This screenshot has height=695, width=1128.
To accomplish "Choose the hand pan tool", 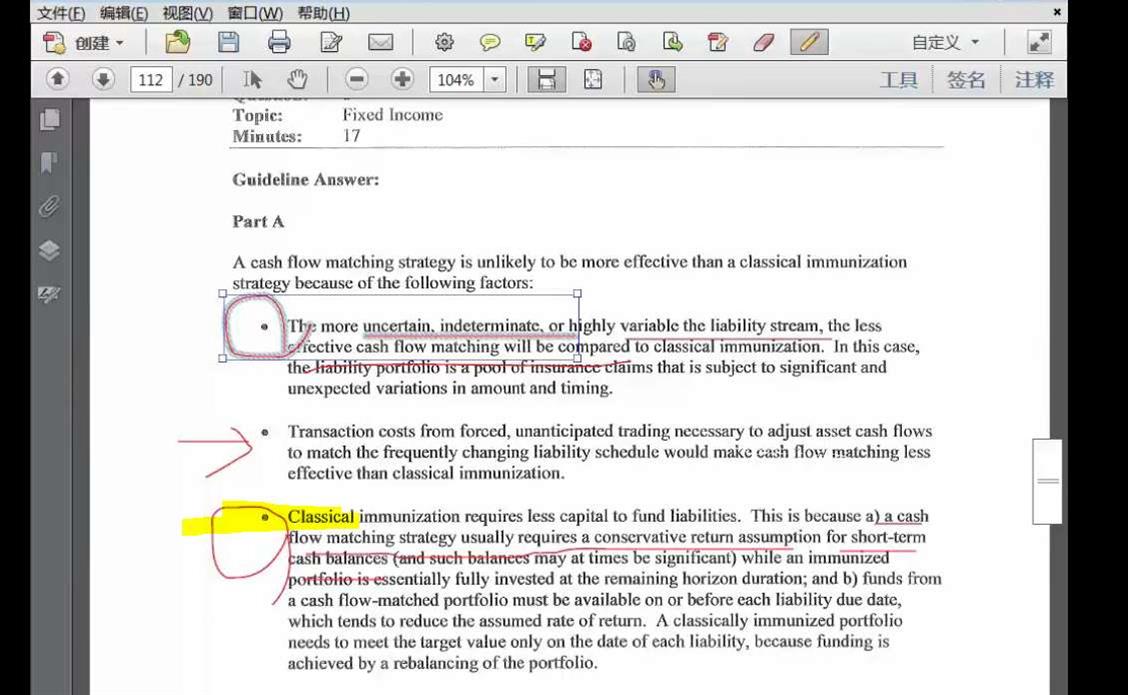I will coord(296,79).
